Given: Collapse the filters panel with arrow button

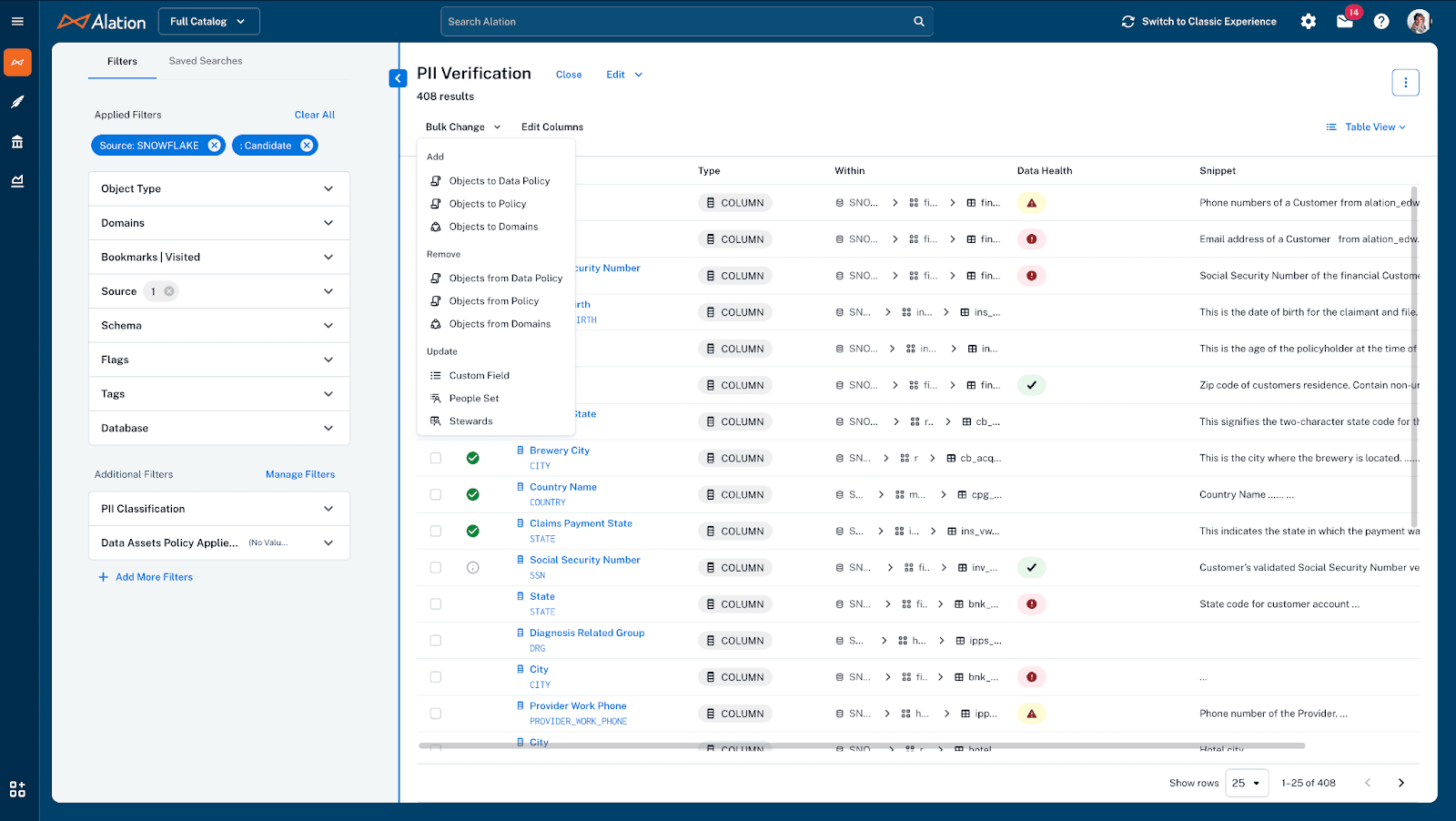Looking at the screenshot, I should coord(398,78).
